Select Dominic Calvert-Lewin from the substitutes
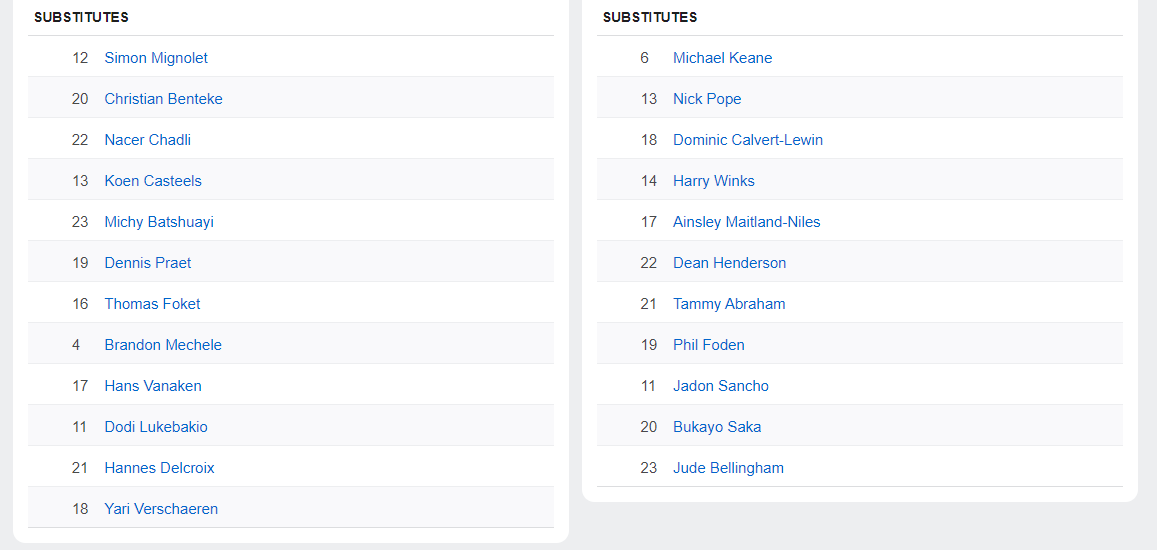Viewport: 1157px width, 550px height. 748,140
